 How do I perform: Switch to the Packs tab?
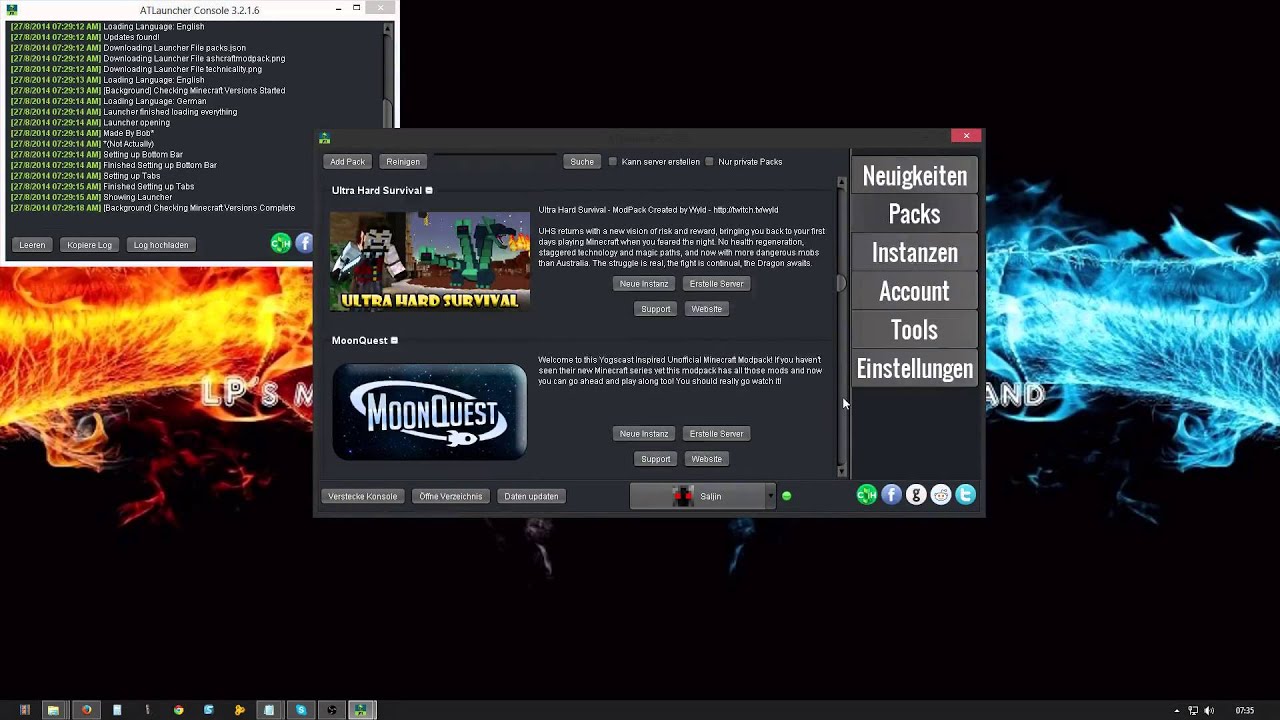click(914, 214)
